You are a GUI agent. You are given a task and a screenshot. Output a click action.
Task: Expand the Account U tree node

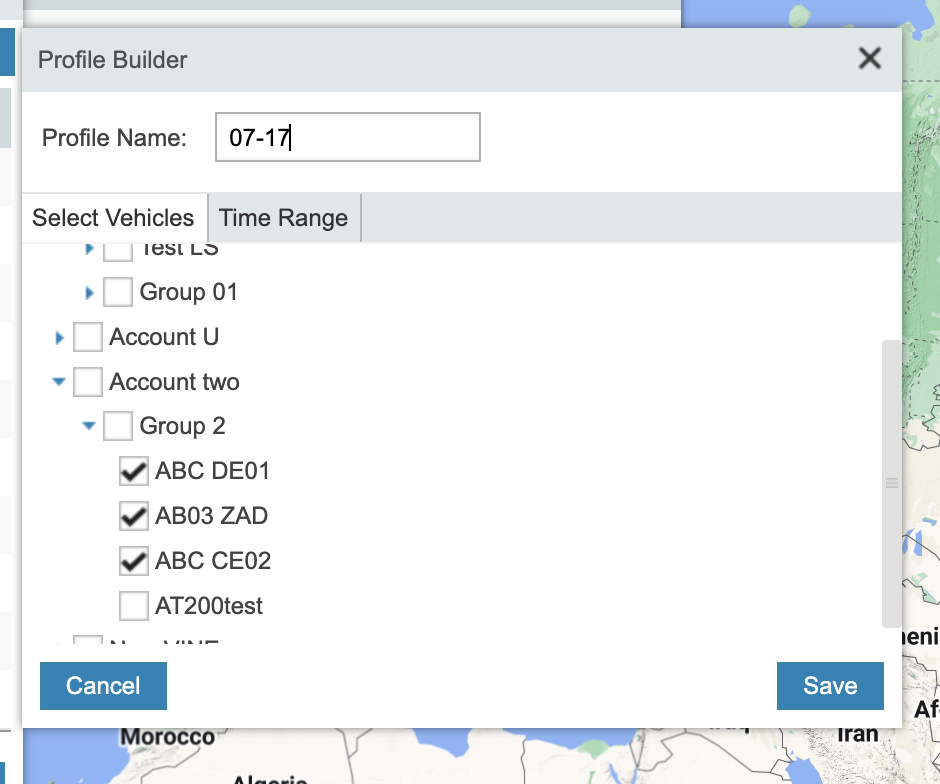60,338
